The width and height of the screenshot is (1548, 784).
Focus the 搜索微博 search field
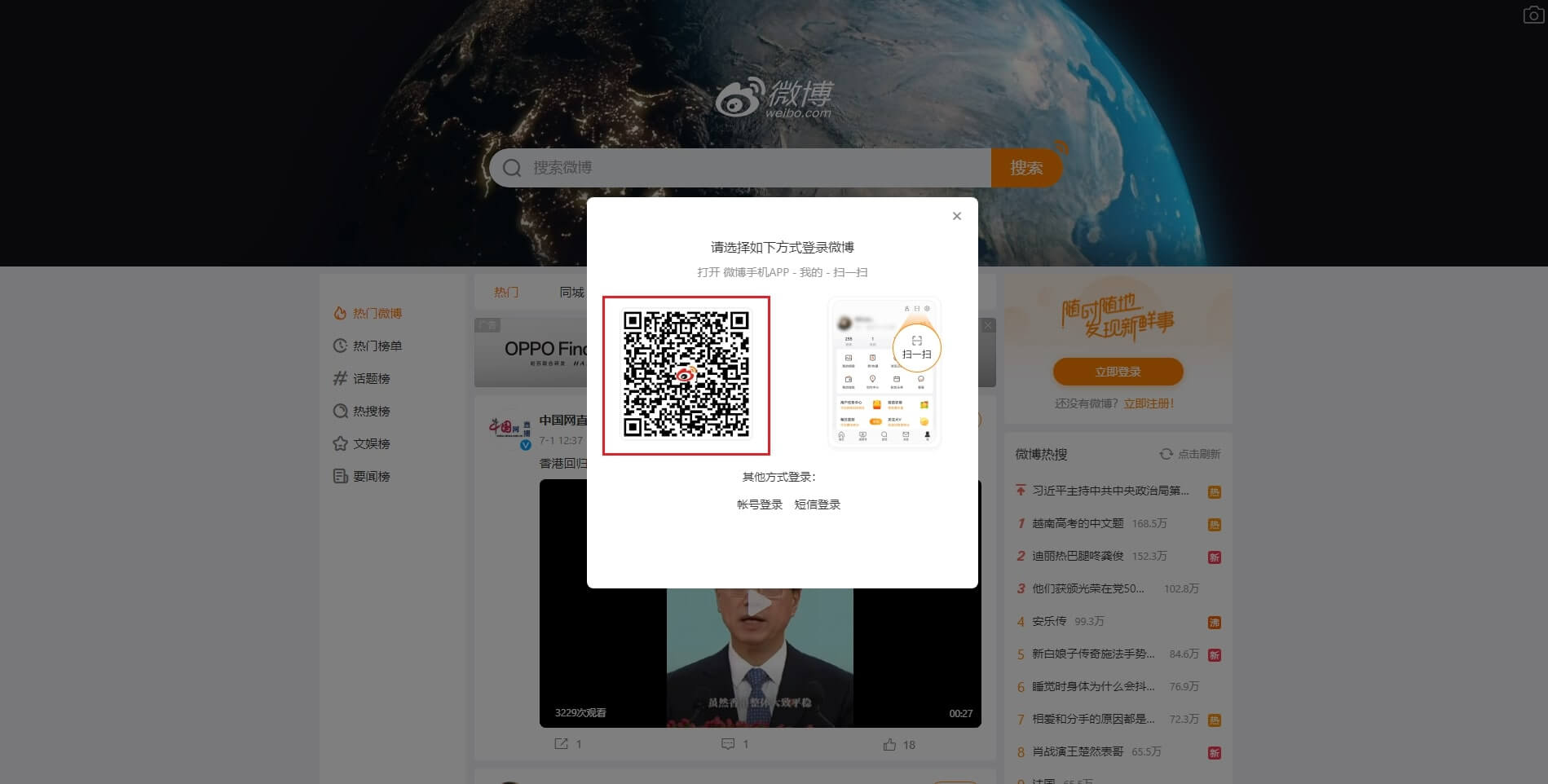point(740,168)
